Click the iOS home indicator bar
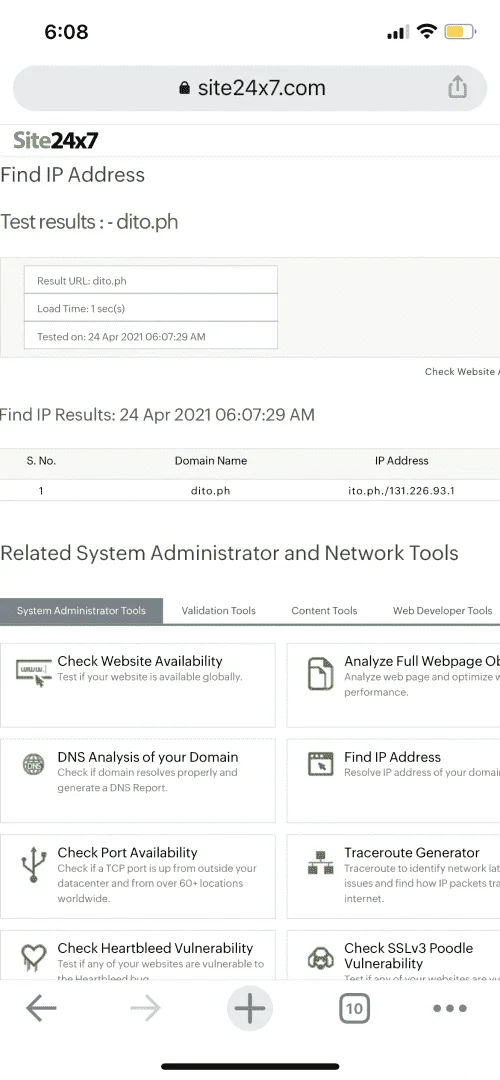500x1080 pixels. (x=250, y=1066)
